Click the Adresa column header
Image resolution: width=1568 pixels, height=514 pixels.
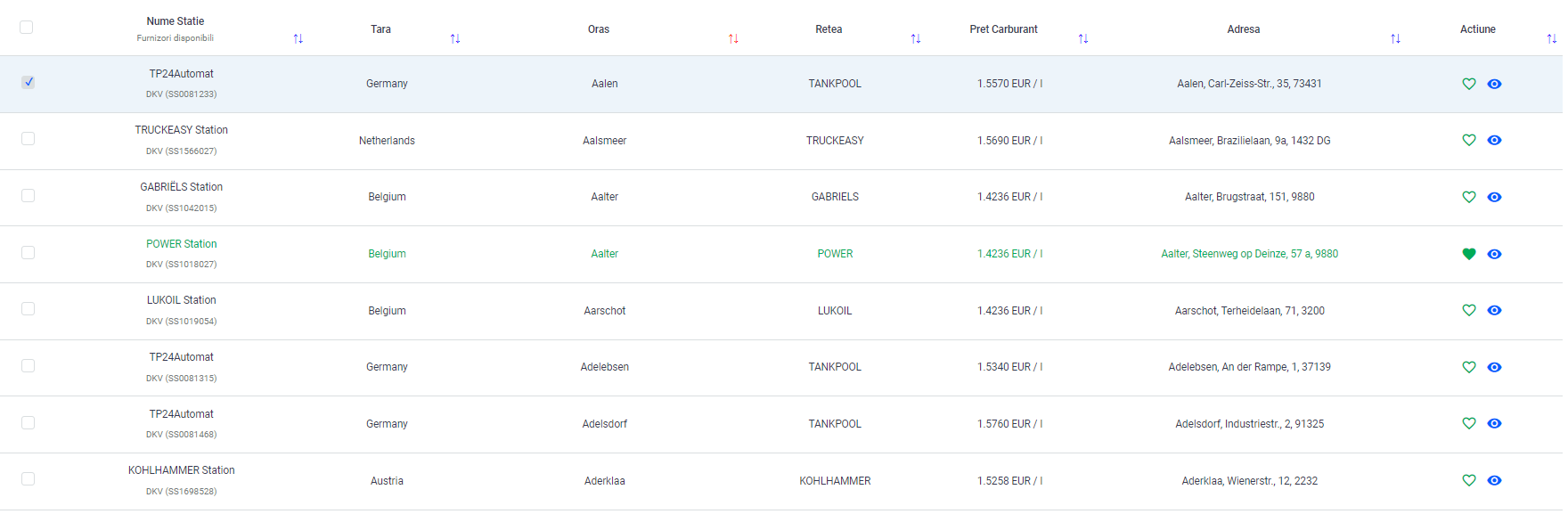pos(1243,29)
